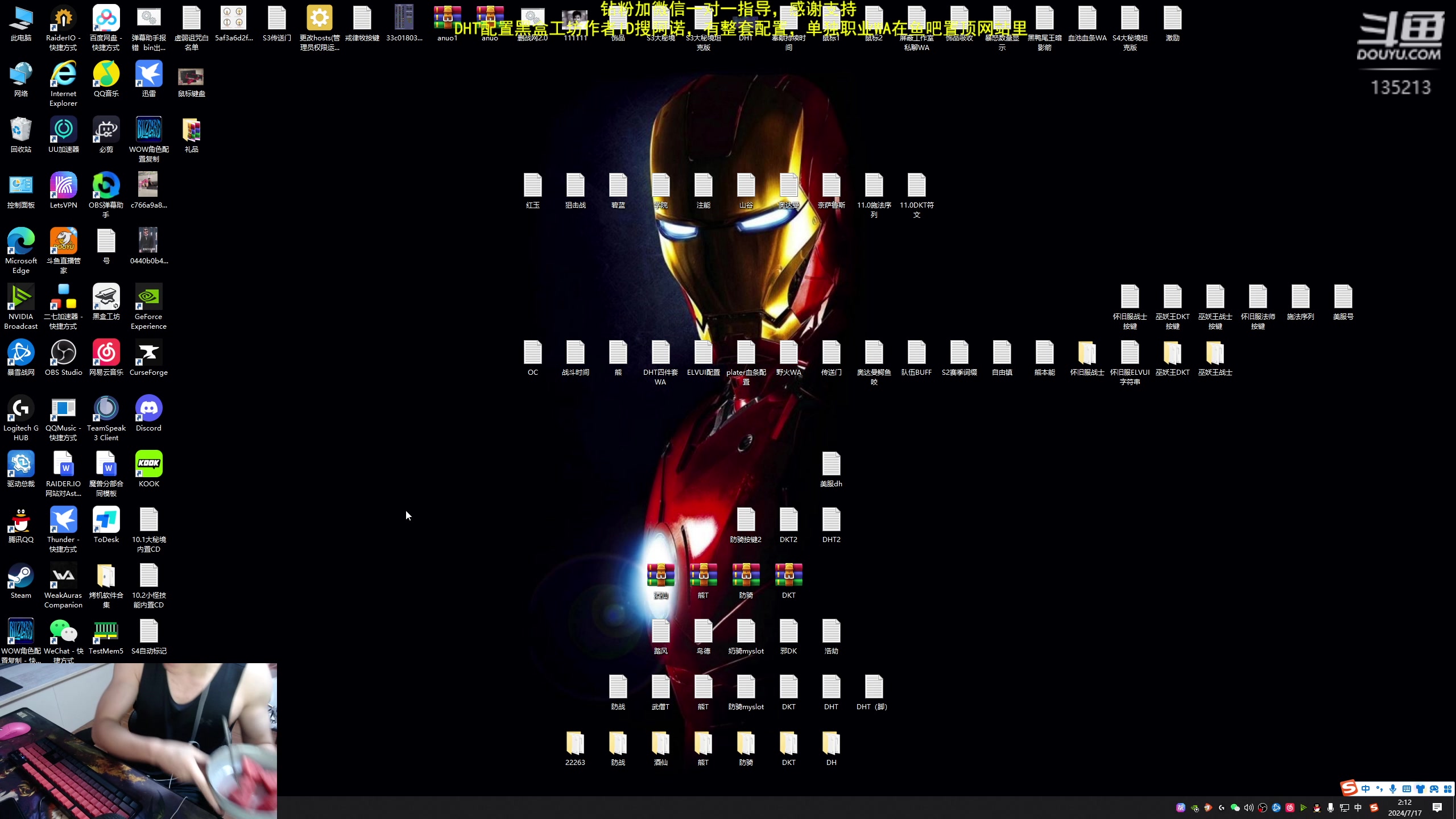Viewport: 1456px width, 819px height.
Task: Launch 腾讯QQ desktop icon
Action: [21, 526]
